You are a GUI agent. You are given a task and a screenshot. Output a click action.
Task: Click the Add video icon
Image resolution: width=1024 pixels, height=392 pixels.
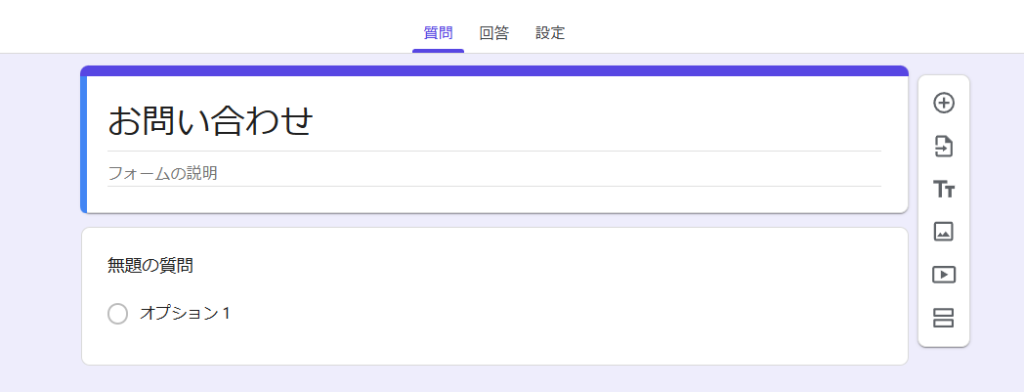tap(944, 275)
